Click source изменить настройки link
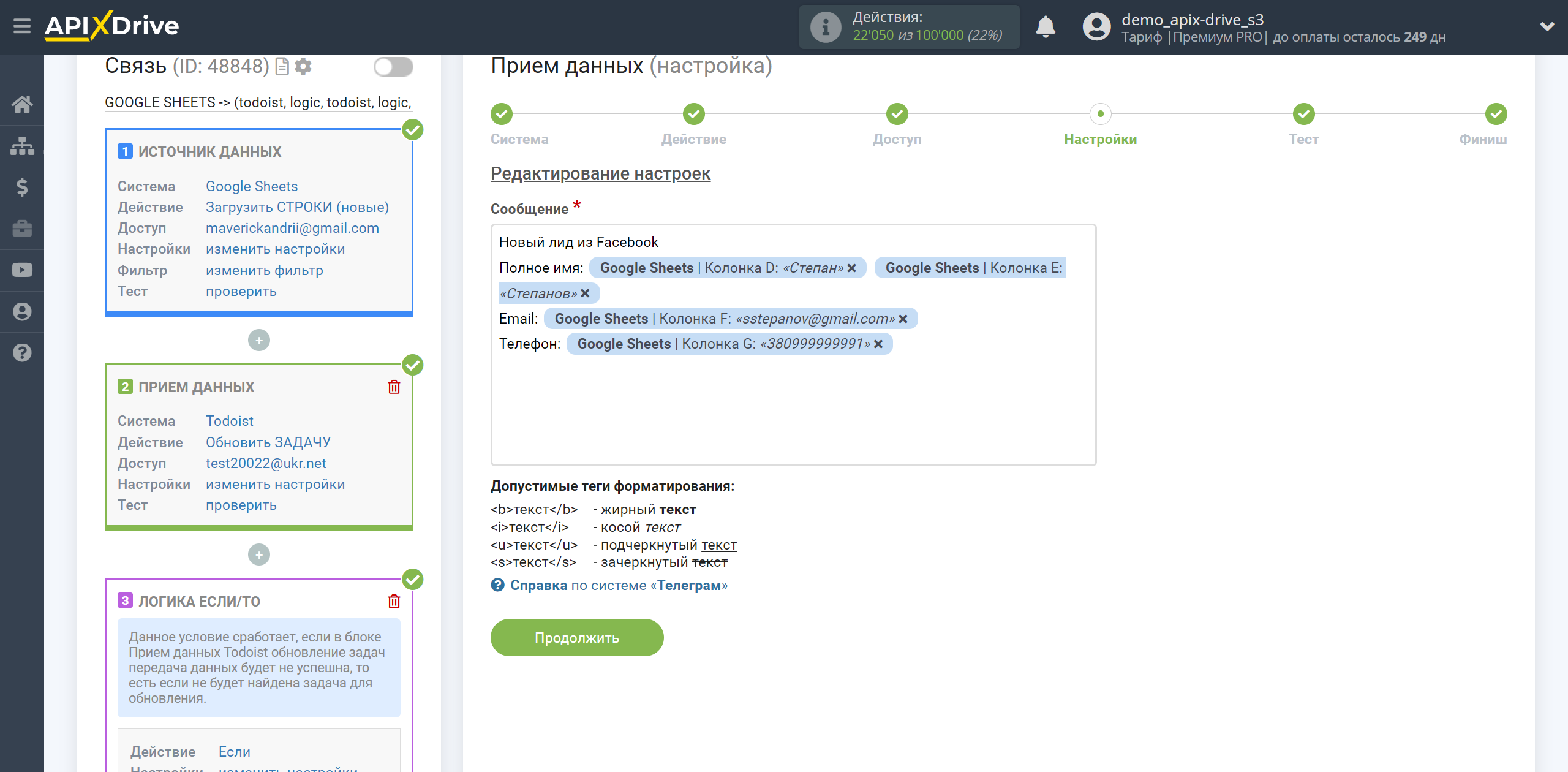The width and height of the screenshot is (1568, 772). pyautogui.click(x=275, y=249)
